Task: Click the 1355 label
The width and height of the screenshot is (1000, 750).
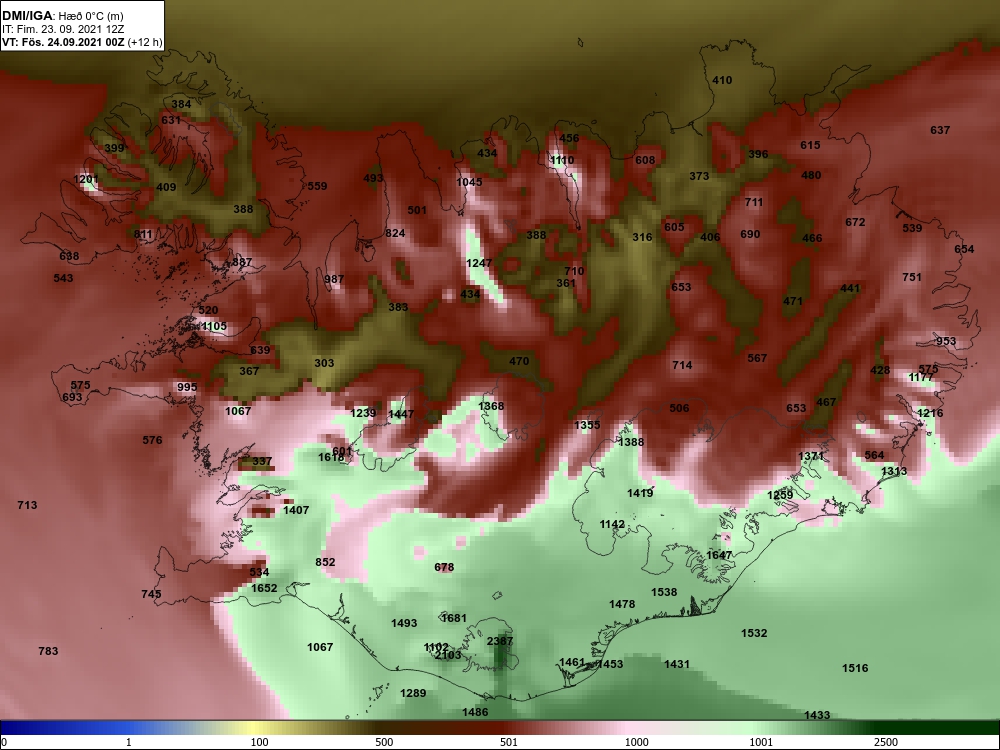Action: click(587, 425)
